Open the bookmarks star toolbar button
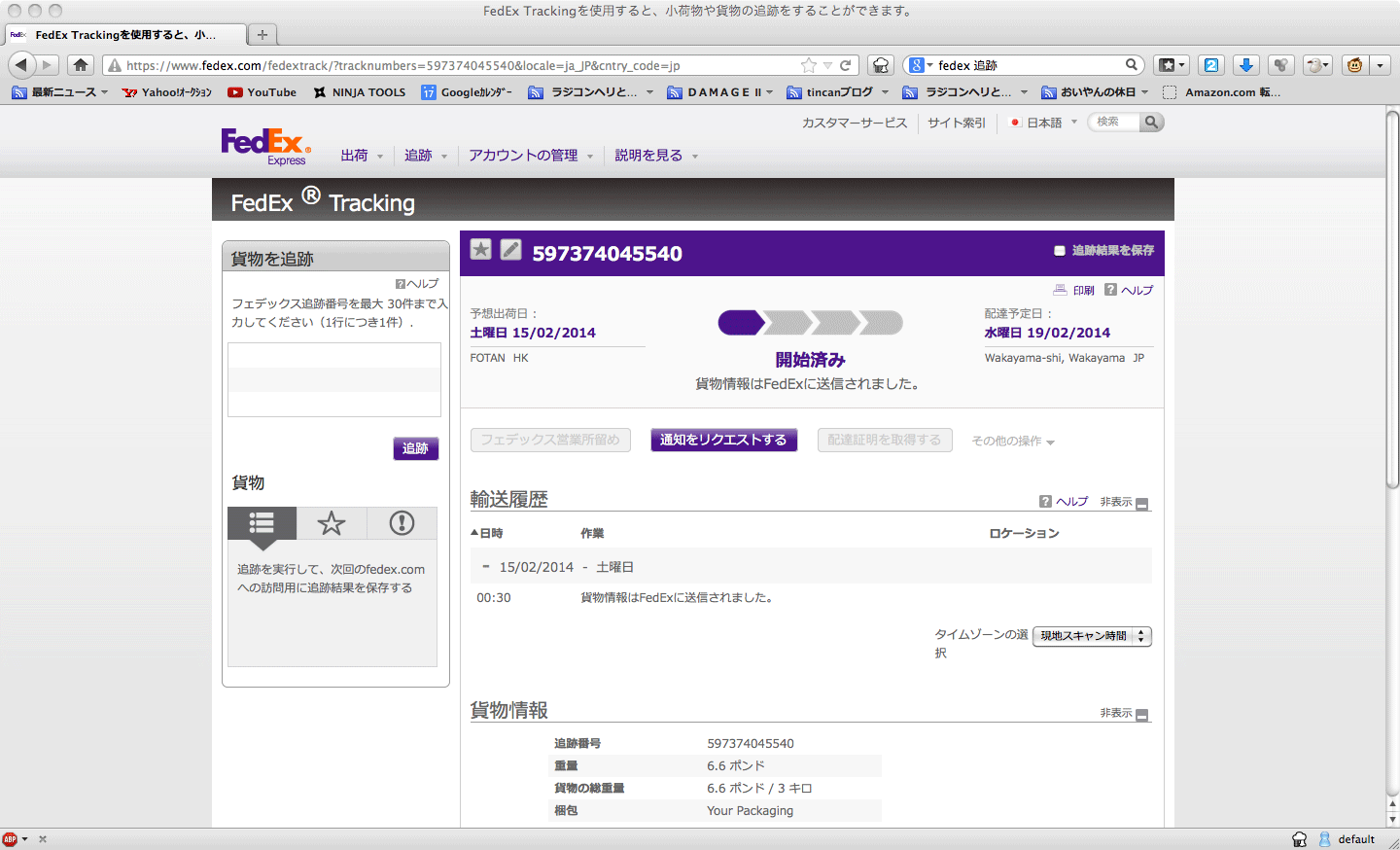This screenshot has height=850, width=1400. tap(1171, 65)
